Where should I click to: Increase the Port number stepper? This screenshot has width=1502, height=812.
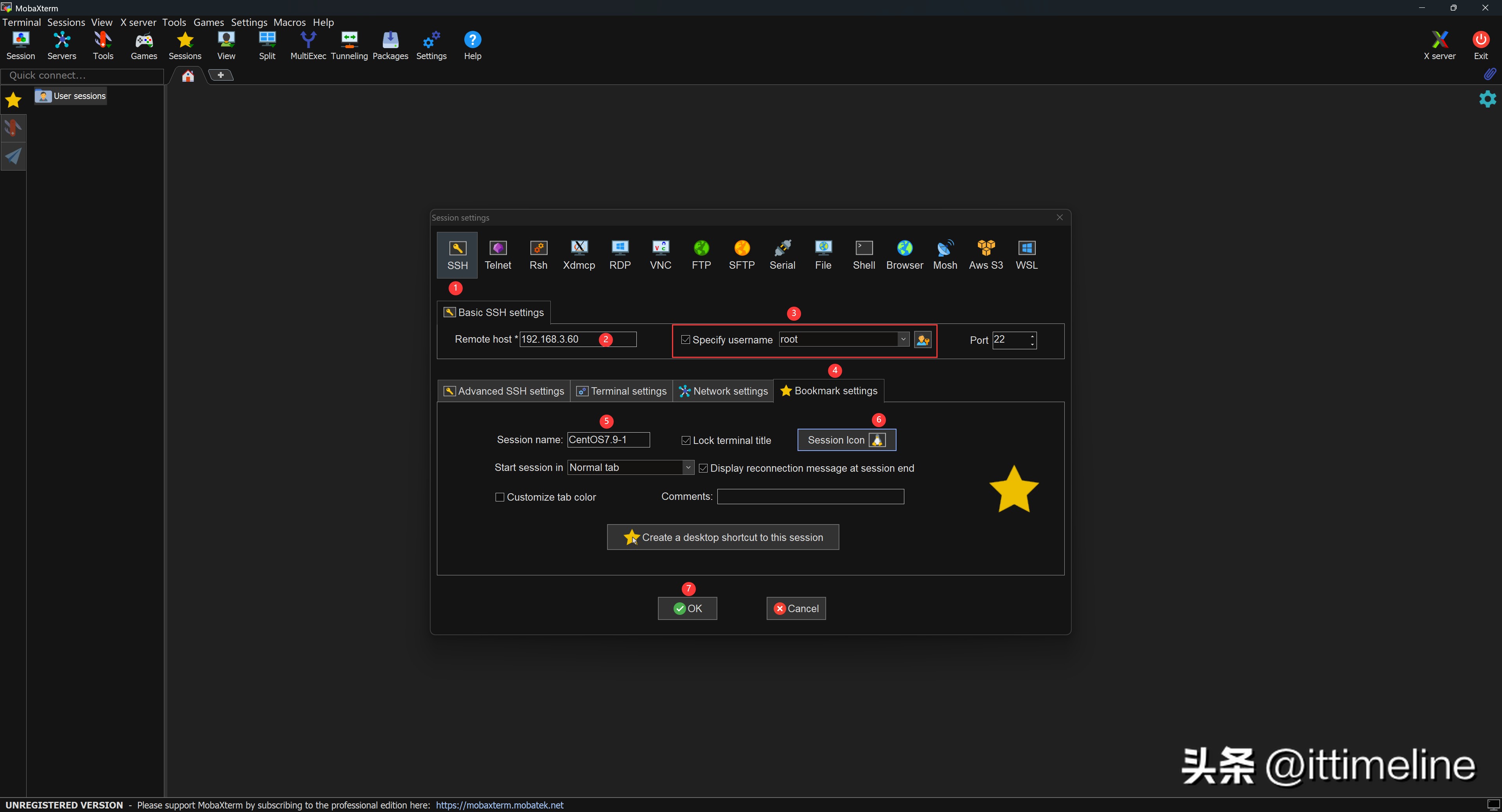pos(1032,336)
